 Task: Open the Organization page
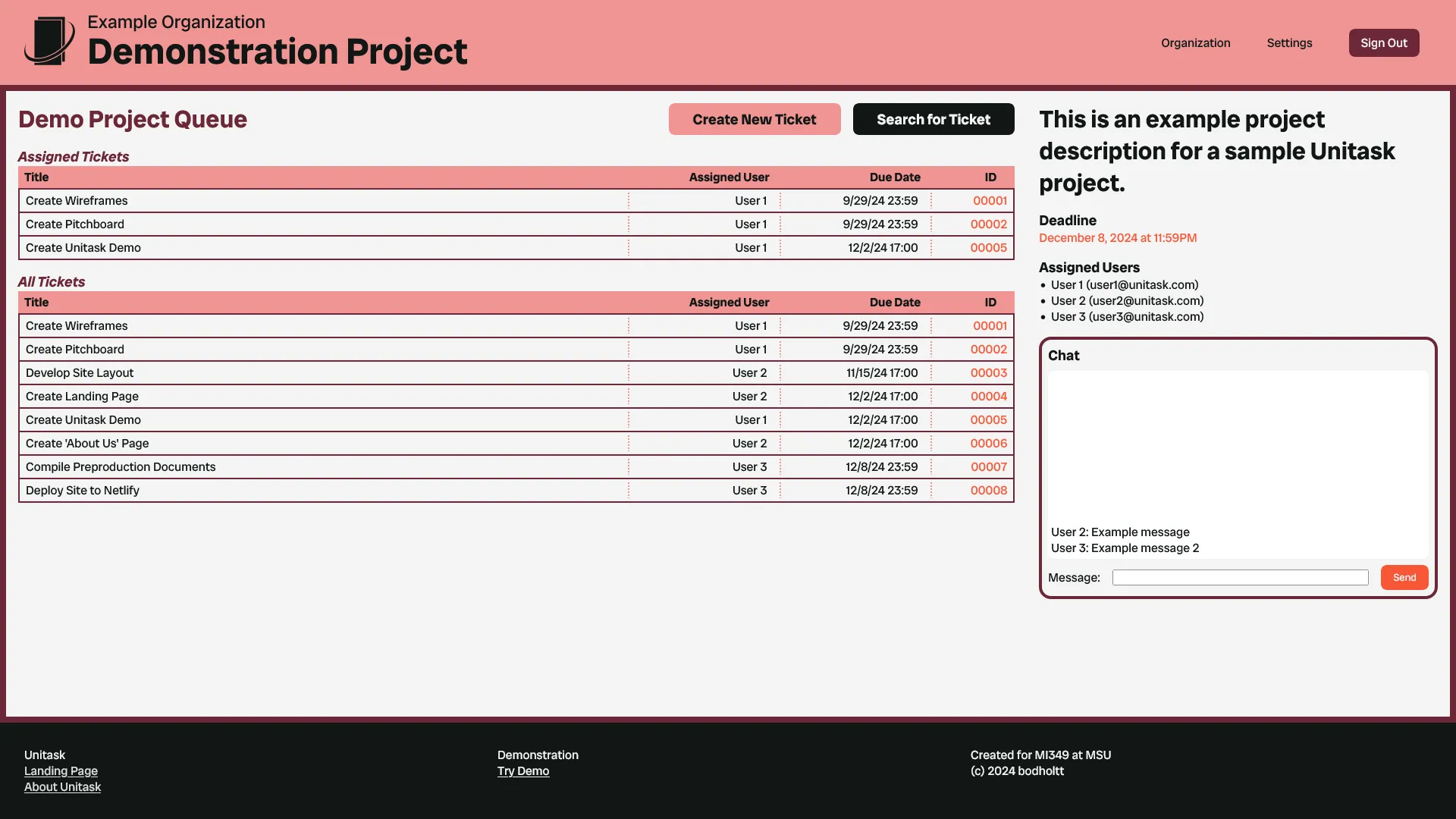pos(1195,42)
